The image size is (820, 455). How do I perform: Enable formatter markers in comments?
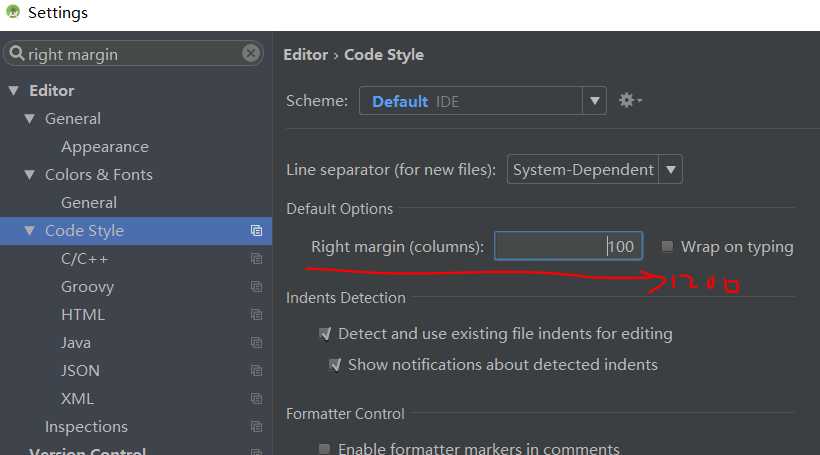324,449
